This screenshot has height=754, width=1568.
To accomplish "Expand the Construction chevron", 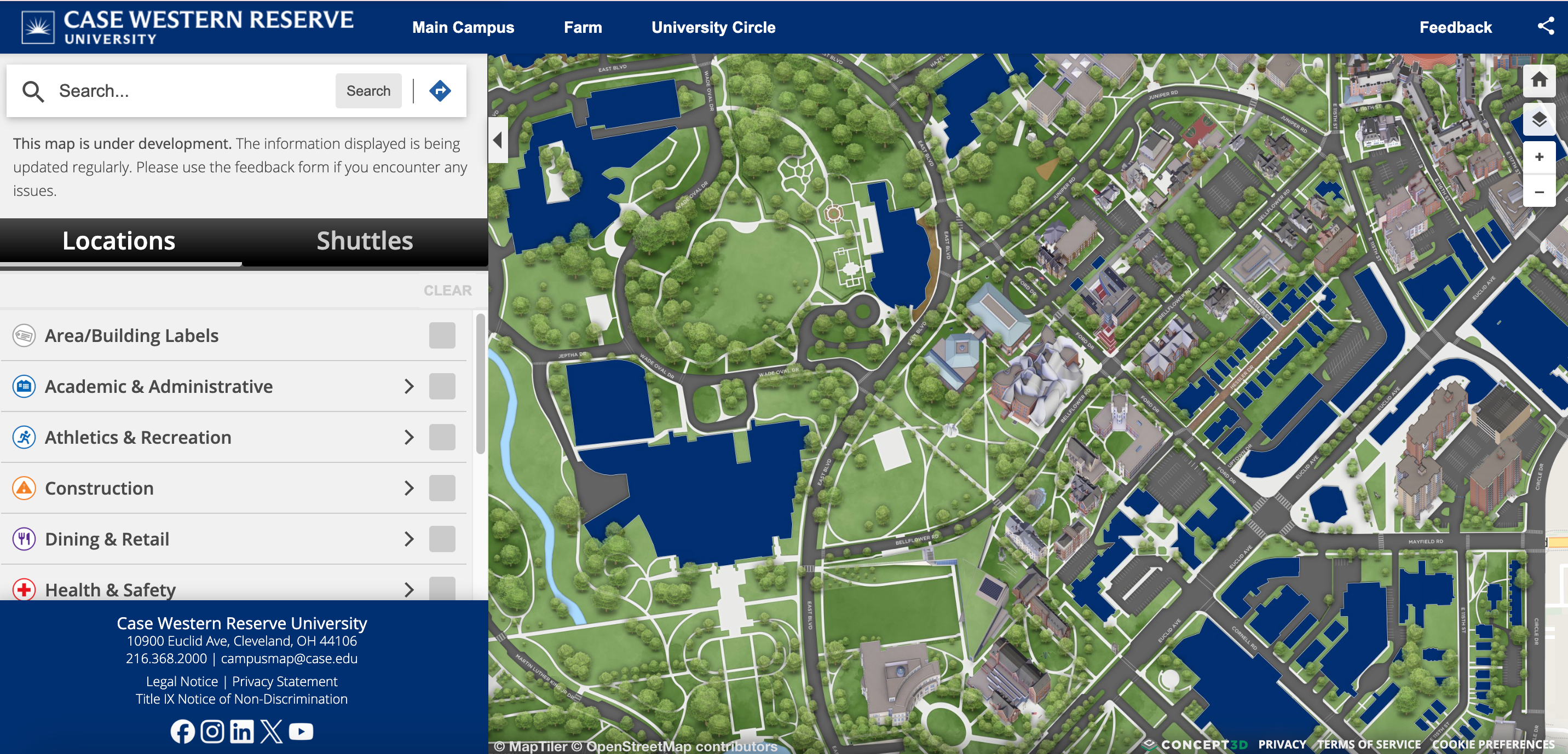I will point(409,488).
